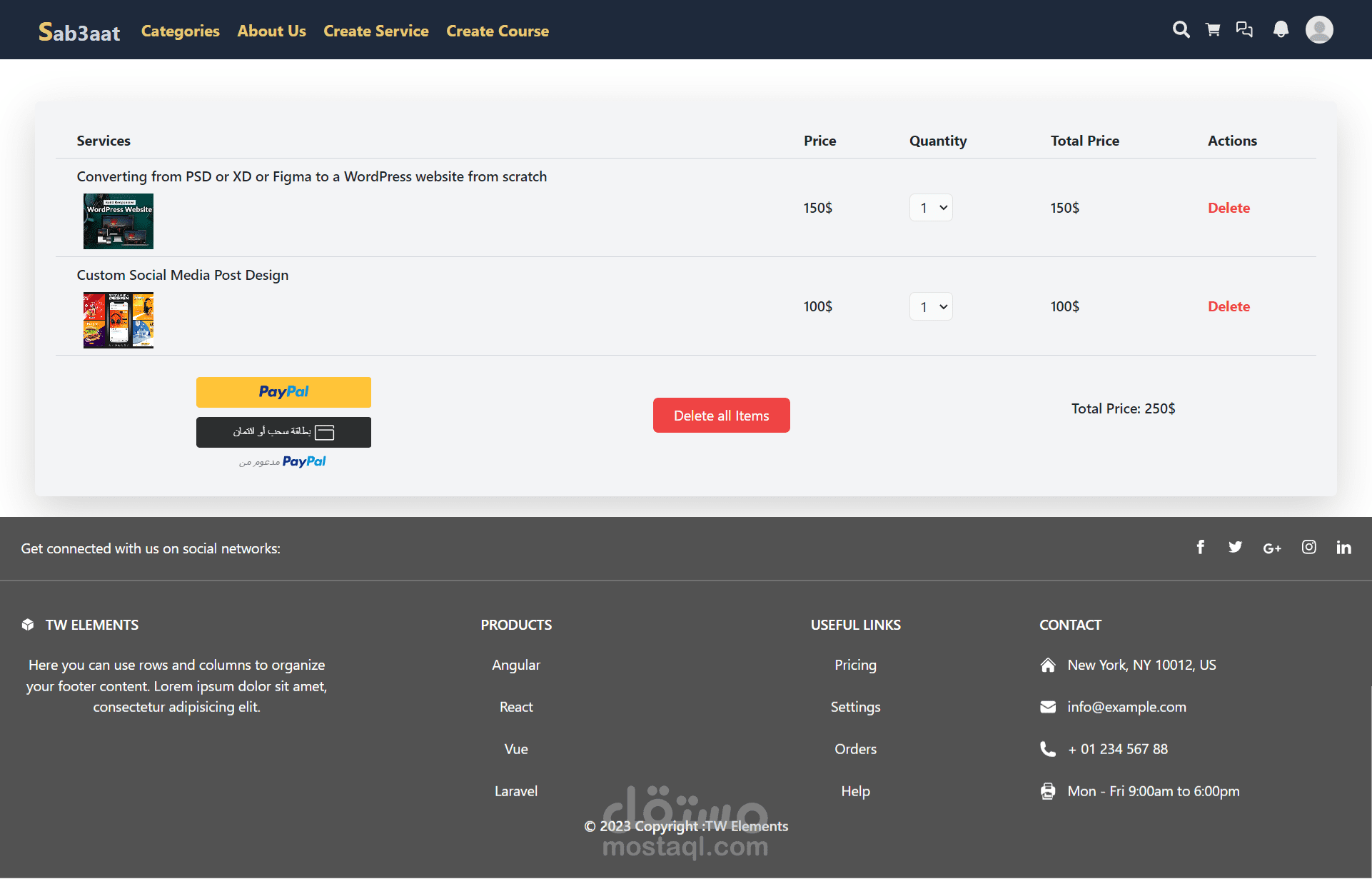The image size is (1372, 879).
Task: Click the search magnifier icon
Action: click(1181, 30)
